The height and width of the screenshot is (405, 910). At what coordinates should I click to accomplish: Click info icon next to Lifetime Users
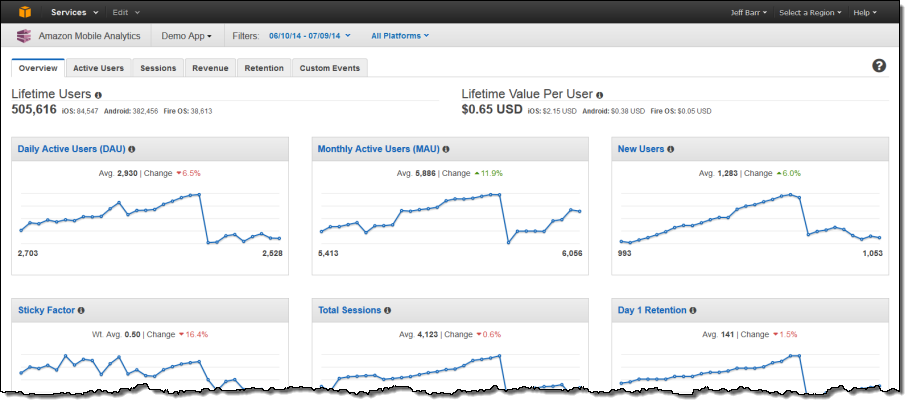point(98,94)
